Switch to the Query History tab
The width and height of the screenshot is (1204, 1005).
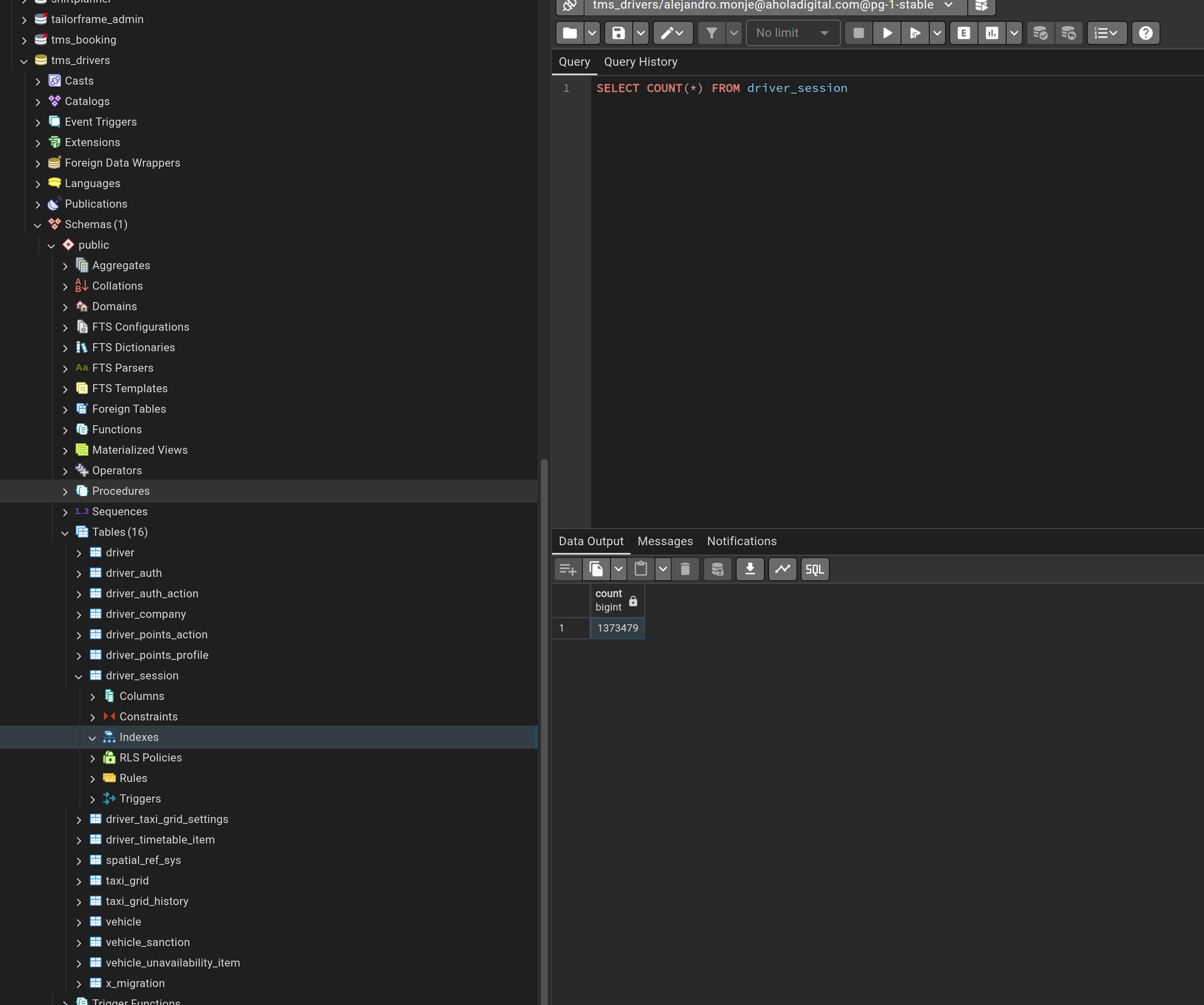(x=640, y=62)
